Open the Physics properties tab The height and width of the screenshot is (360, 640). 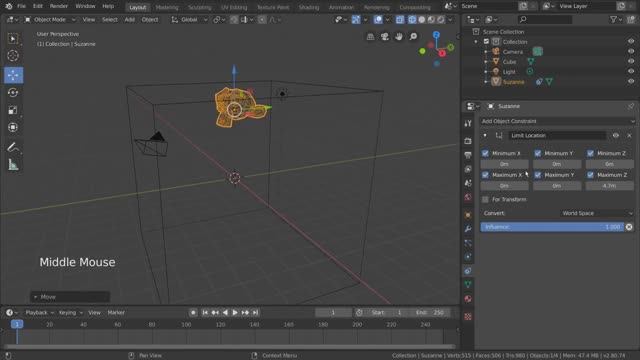point(468,257)
